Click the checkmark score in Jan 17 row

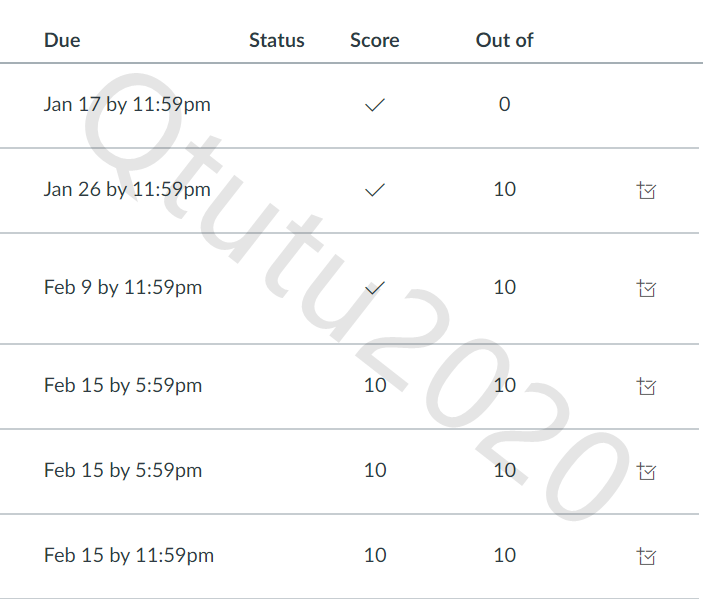375,104
